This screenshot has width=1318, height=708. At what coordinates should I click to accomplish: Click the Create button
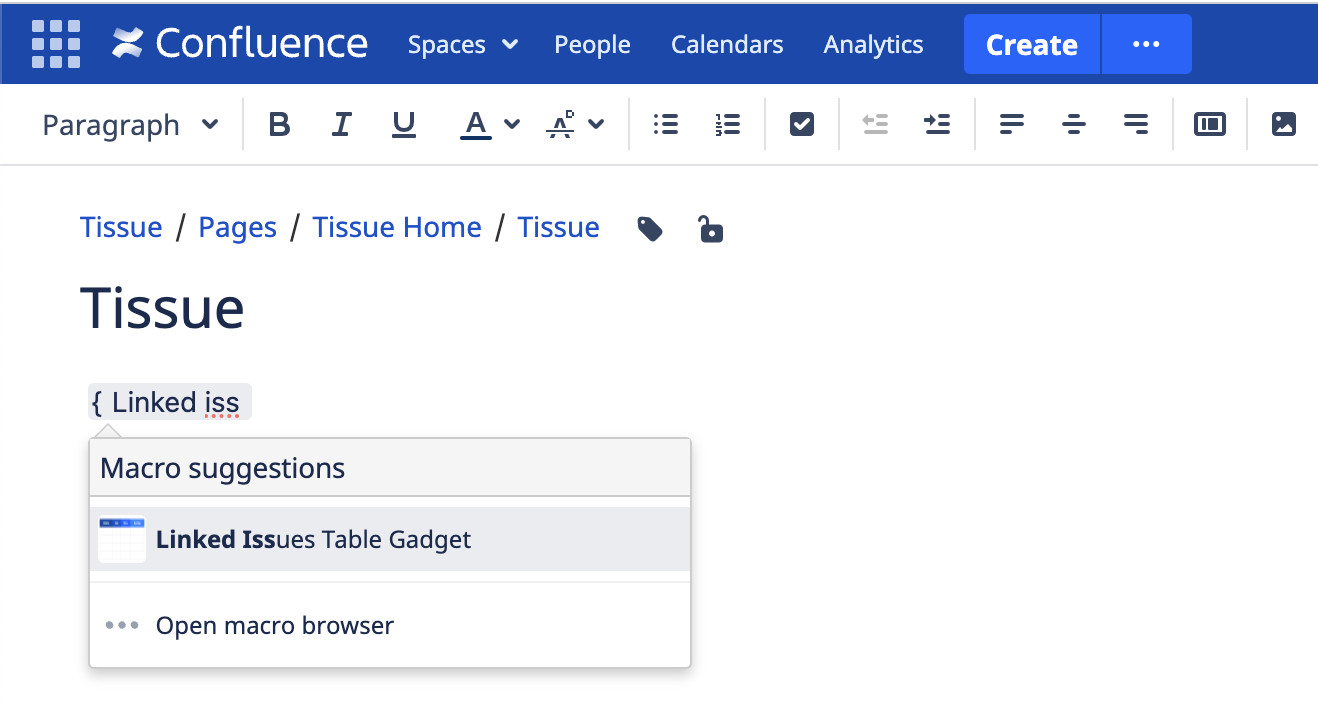tap(1032, 44)
